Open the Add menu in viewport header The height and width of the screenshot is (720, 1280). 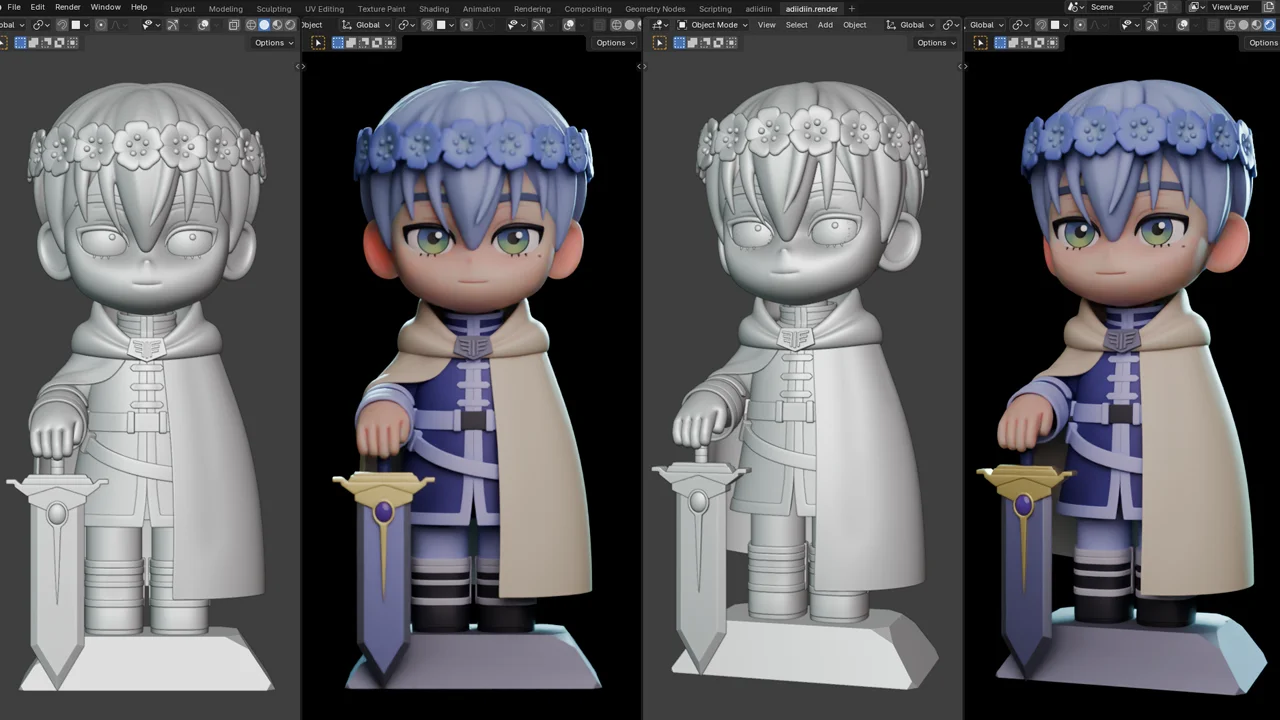coord(825,25)
